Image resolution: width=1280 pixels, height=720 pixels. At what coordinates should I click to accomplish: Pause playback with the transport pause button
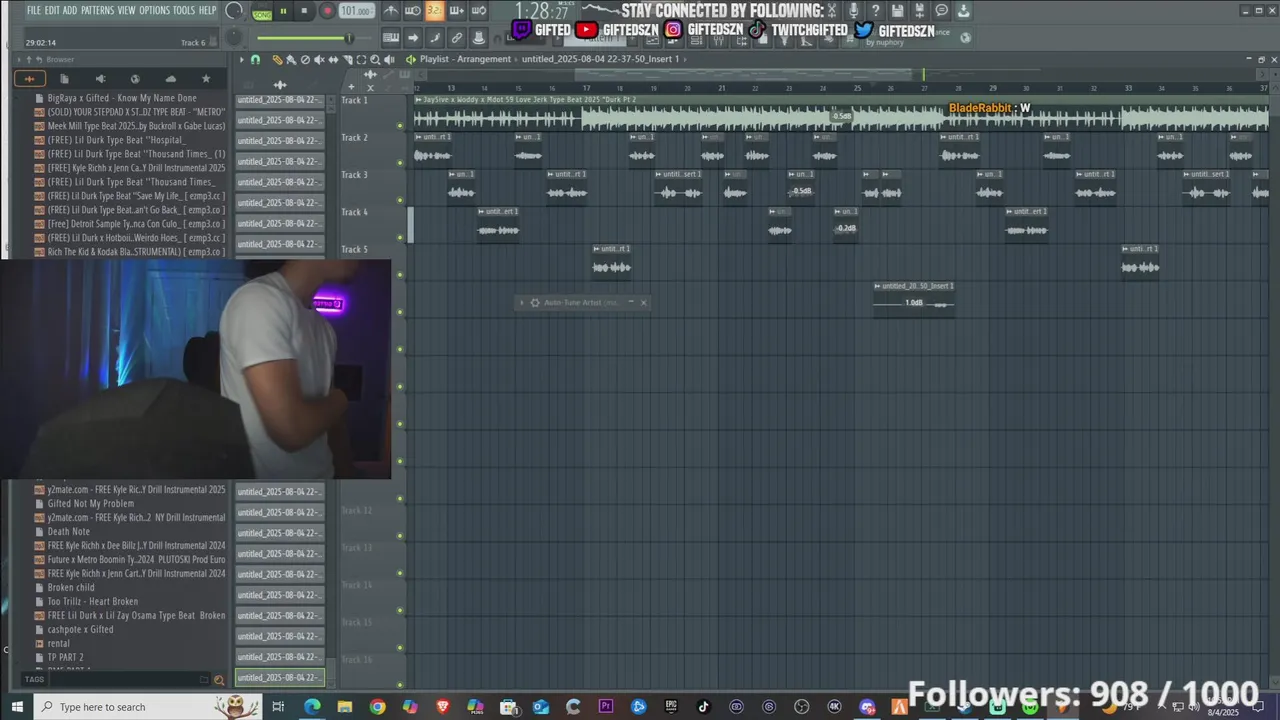pos(283,11)
